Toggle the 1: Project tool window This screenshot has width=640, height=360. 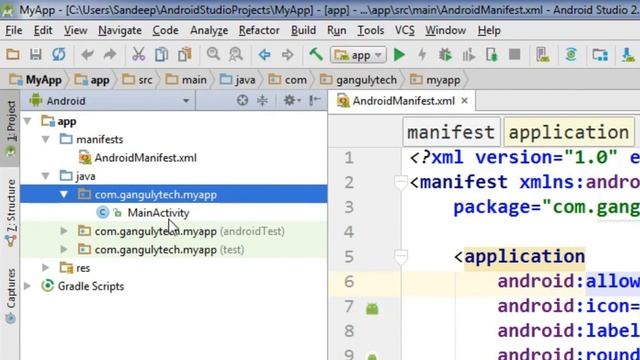[11, 127]
